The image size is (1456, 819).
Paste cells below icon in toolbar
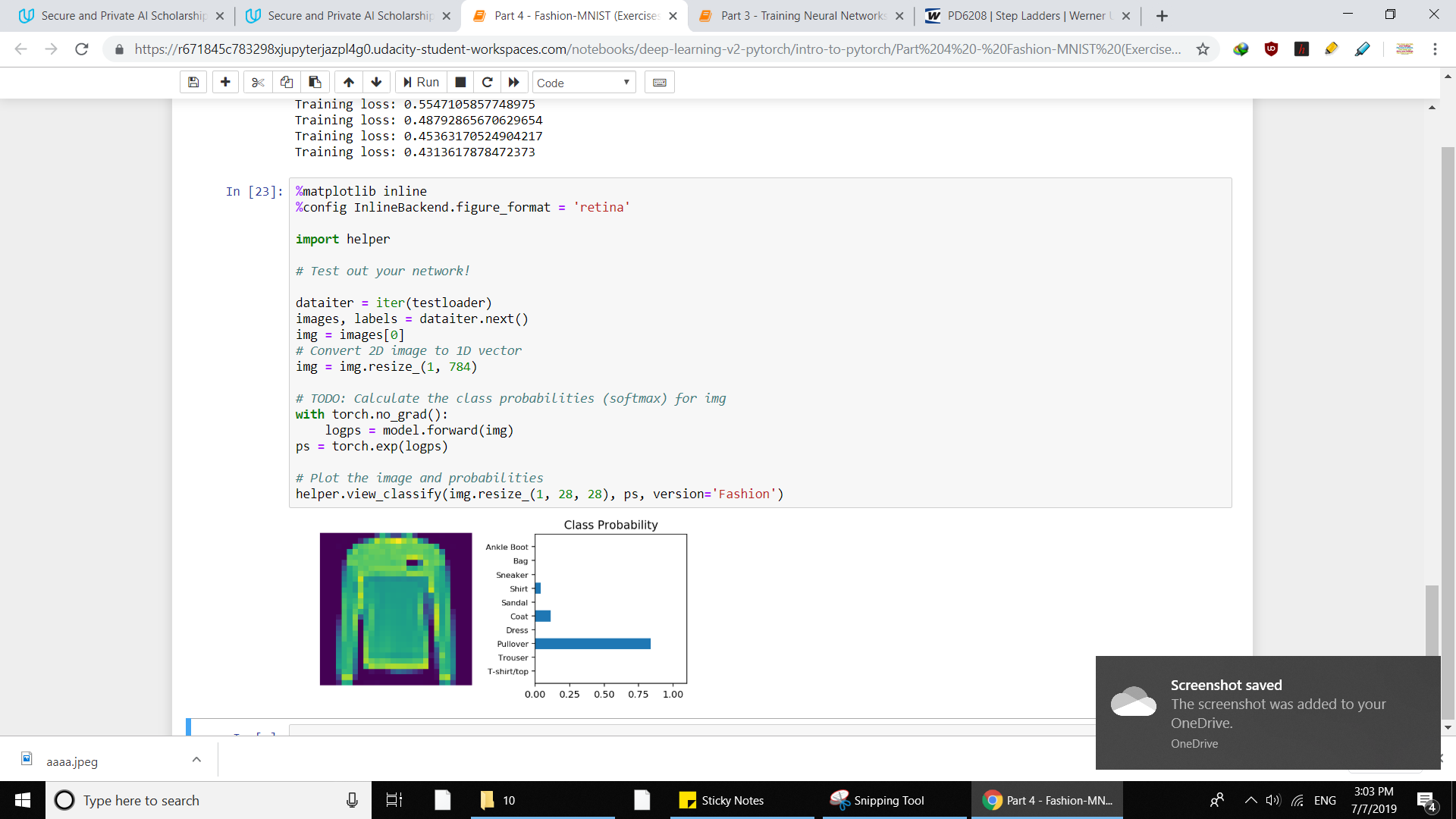pyautogui.click(x=315, y=82)
